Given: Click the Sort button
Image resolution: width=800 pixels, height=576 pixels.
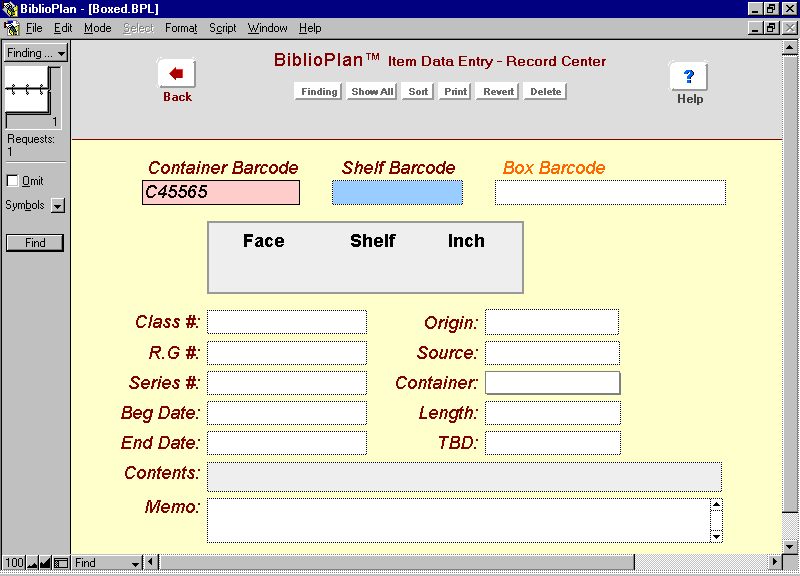Looking at the screenshot, I should pos(418,92).
